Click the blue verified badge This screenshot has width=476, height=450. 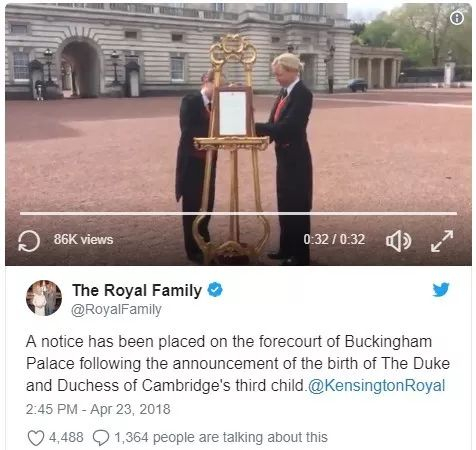pos(215,290)
